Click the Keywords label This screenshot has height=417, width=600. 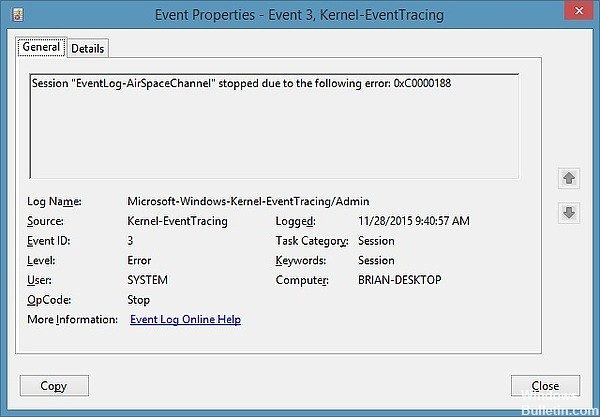tap(301, 261)
